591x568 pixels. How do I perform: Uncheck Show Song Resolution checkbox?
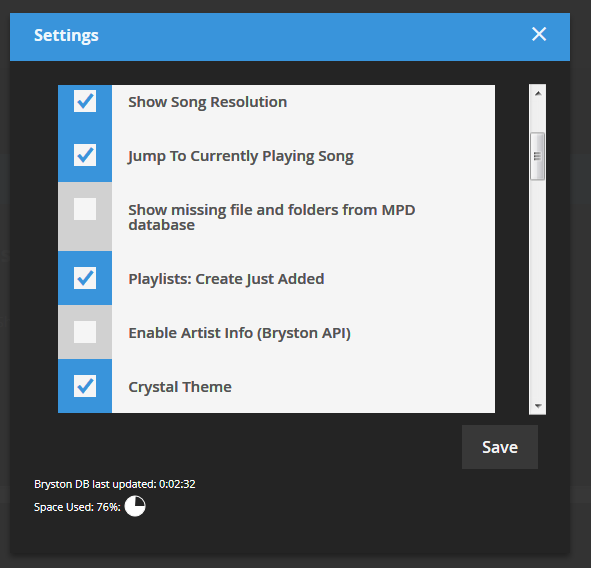click(85, 101)
